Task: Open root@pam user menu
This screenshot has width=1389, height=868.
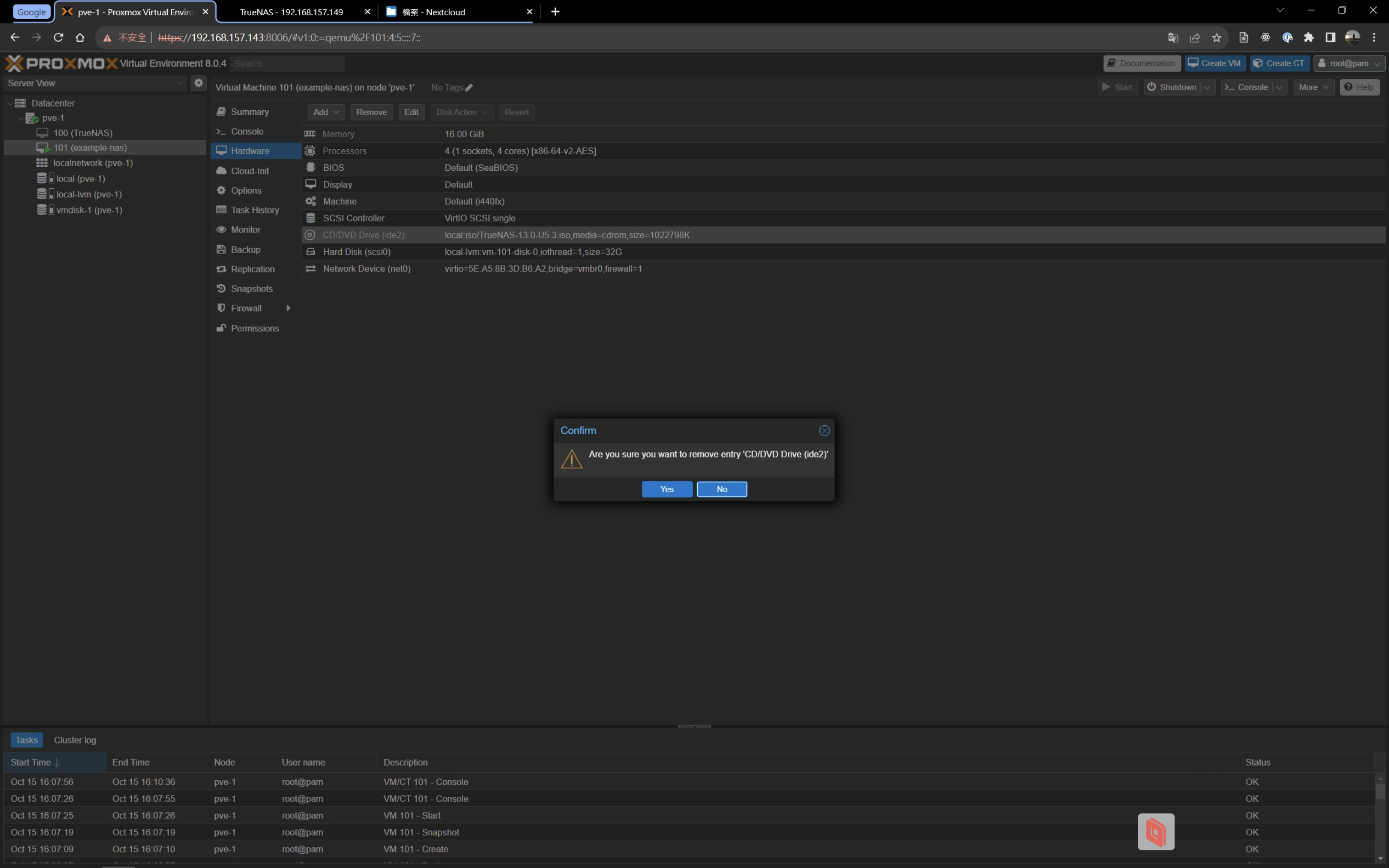Action: (1349, 63)
